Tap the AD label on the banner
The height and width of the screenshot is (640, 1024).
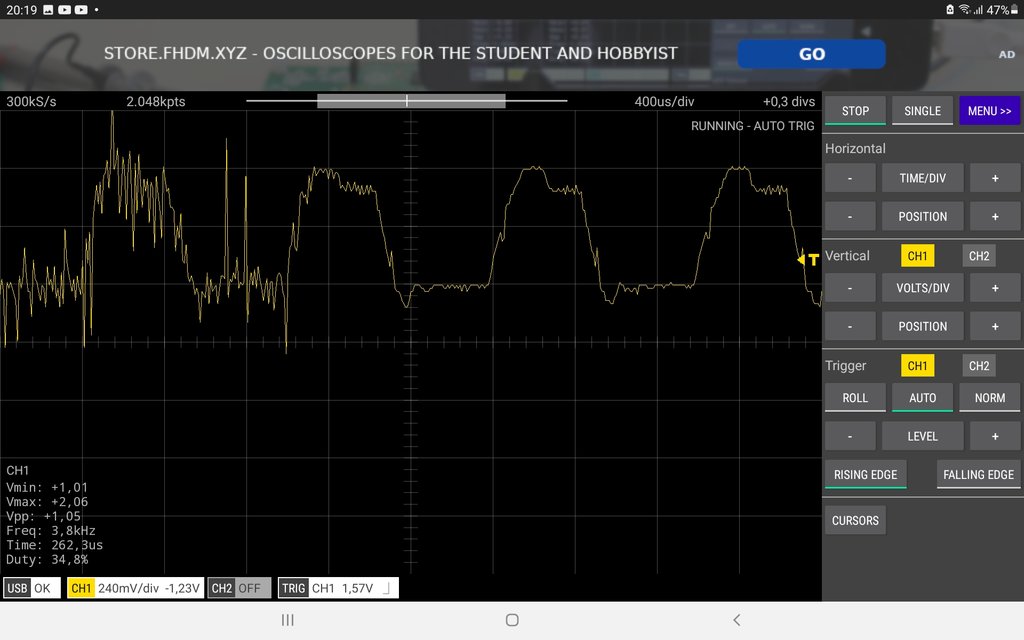tap(1006, 55)
